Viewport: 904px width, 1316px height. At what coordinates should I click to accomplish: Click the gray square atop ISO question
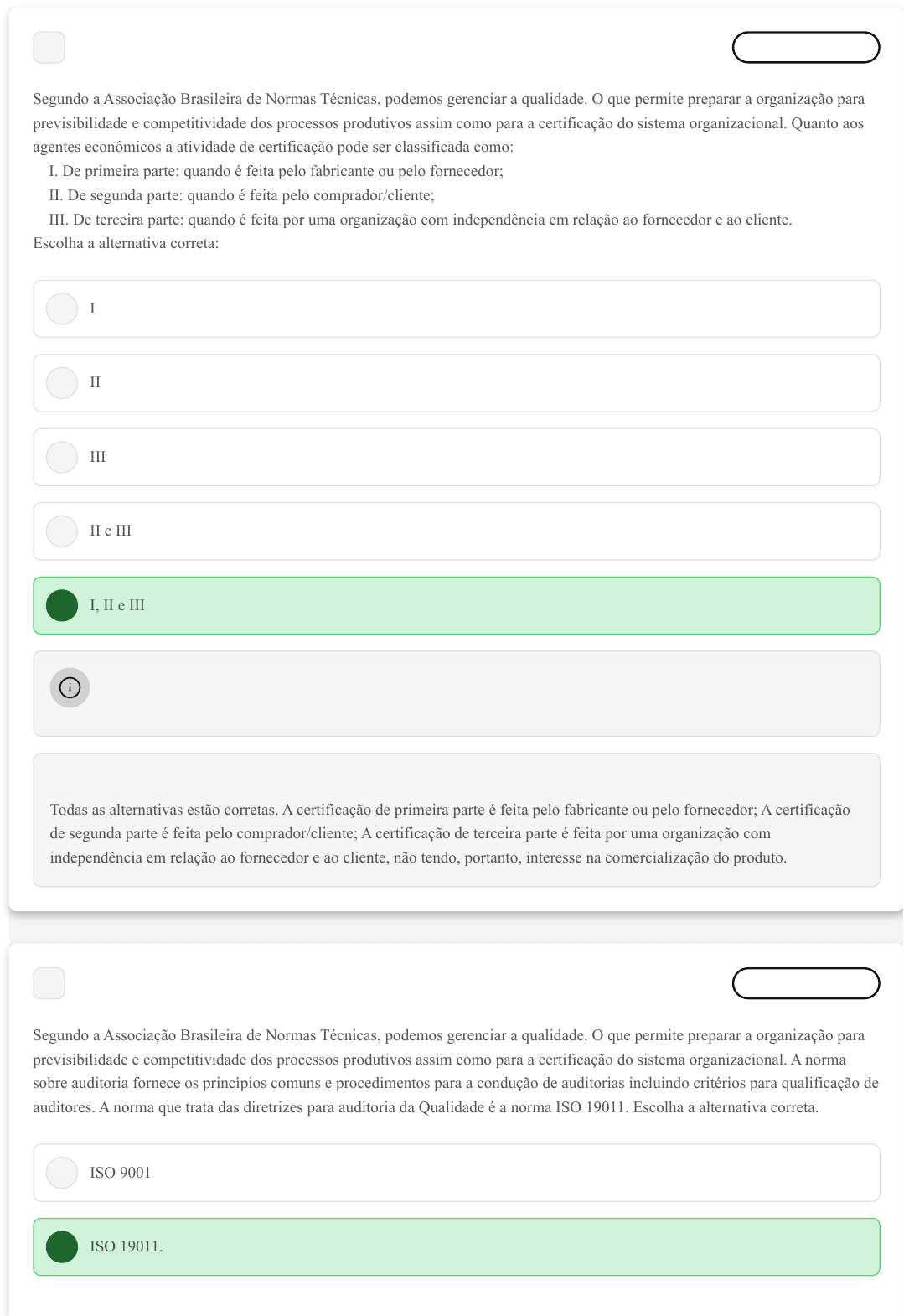coord(49,983)
